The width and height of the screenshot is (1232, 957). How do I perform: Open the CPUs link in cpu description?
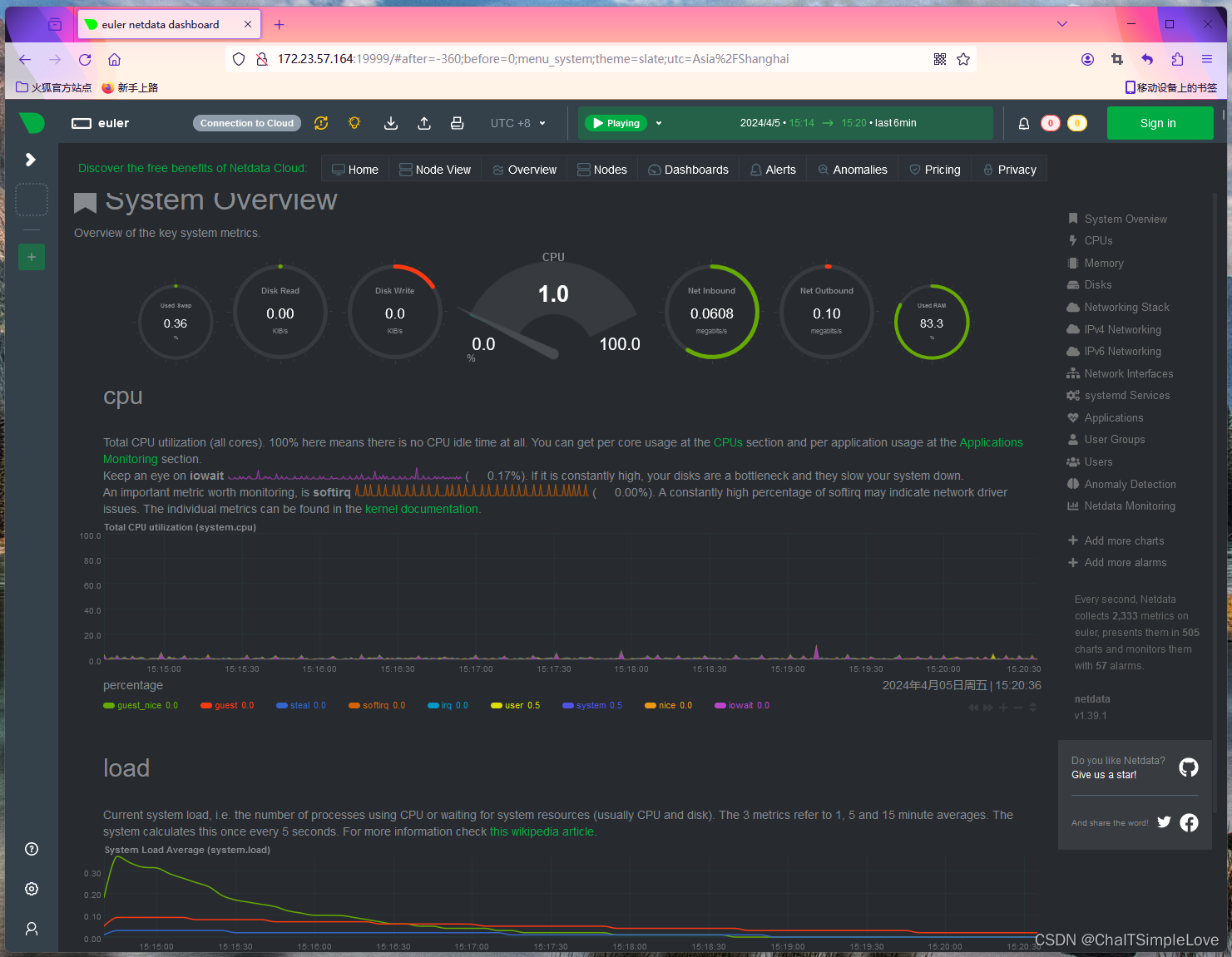(728, 443)
